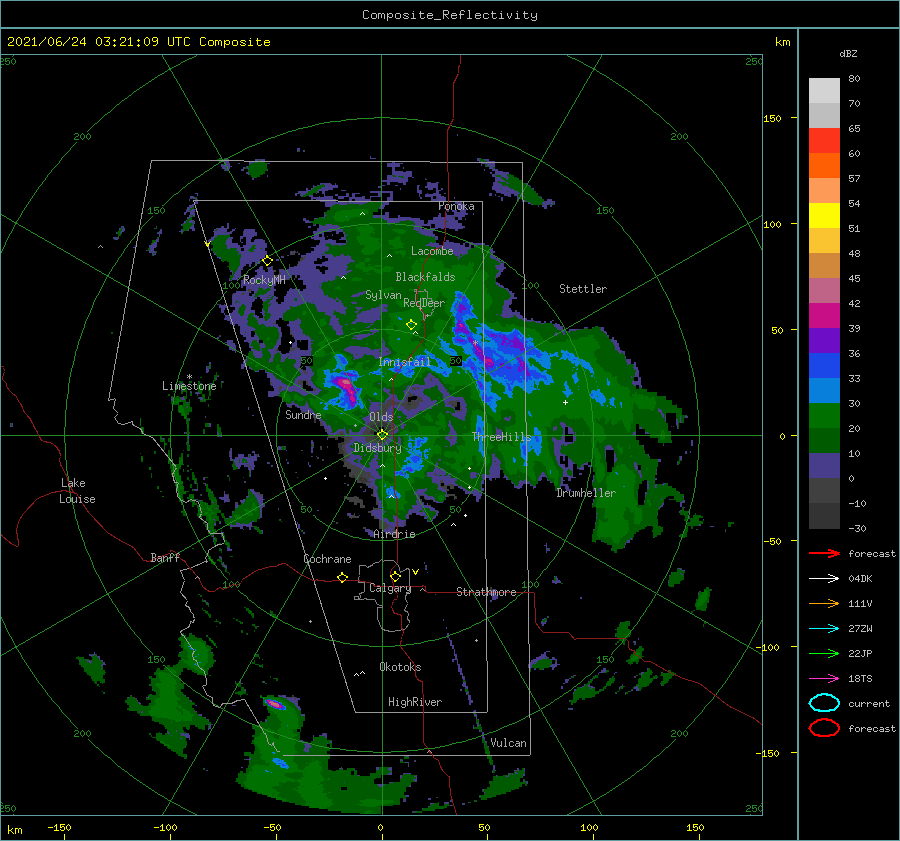
Task: Click the yellow diamond marker above Calgary label
Action: (x=395, y=576)
